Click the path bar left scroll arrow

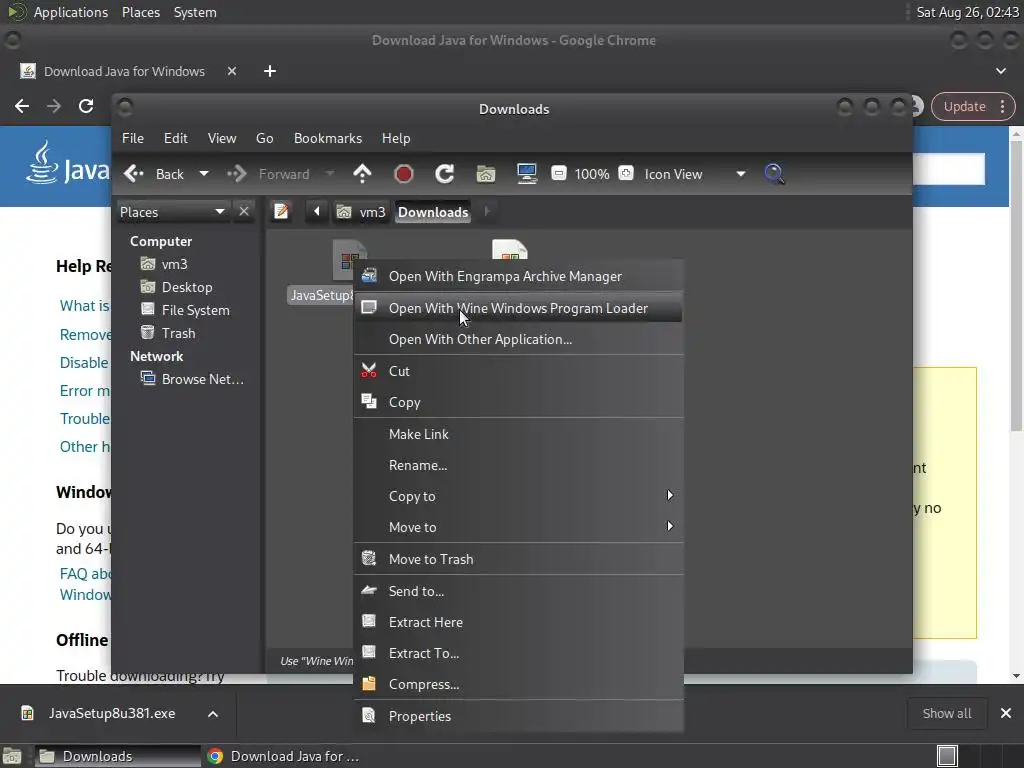click(x=317, y=212)
